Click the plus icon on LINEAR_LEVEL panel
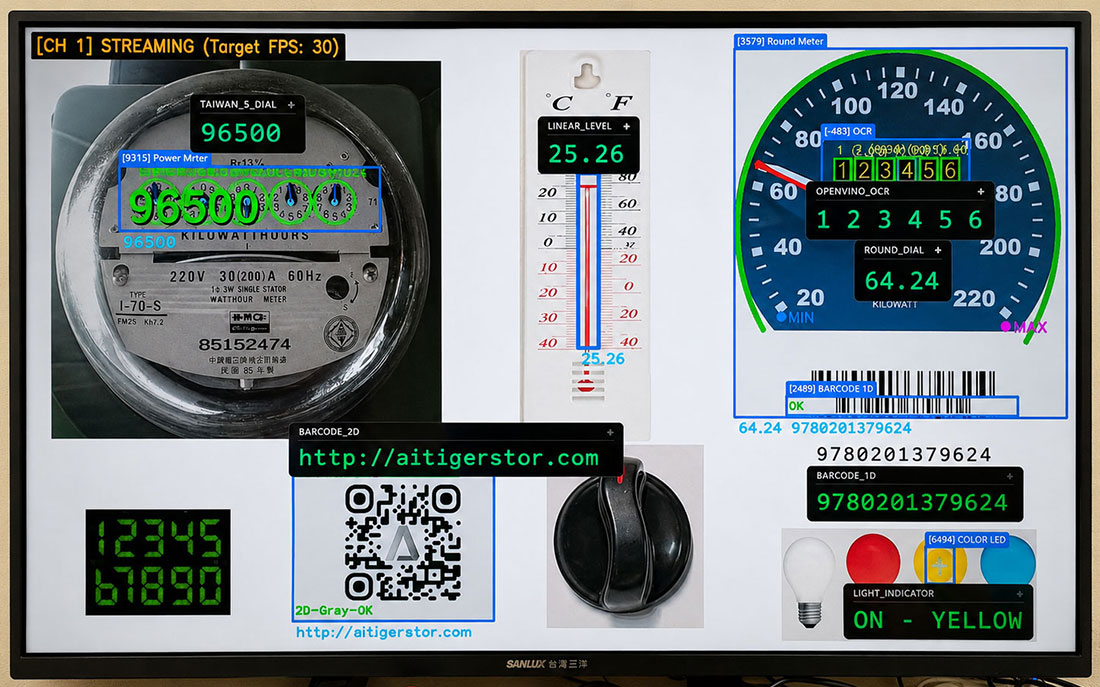This screenshot has height=687, width=1100. (626, 126)
